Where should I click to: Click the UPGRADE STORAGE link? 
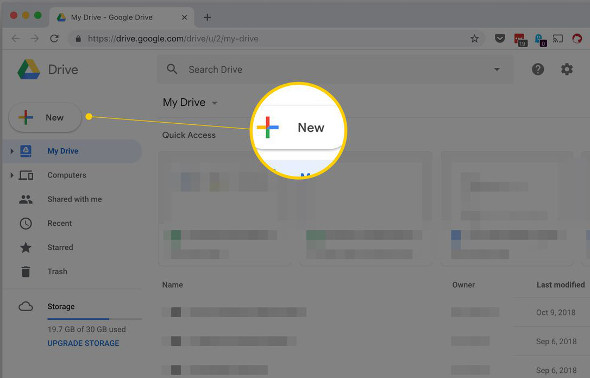point(83,343)
